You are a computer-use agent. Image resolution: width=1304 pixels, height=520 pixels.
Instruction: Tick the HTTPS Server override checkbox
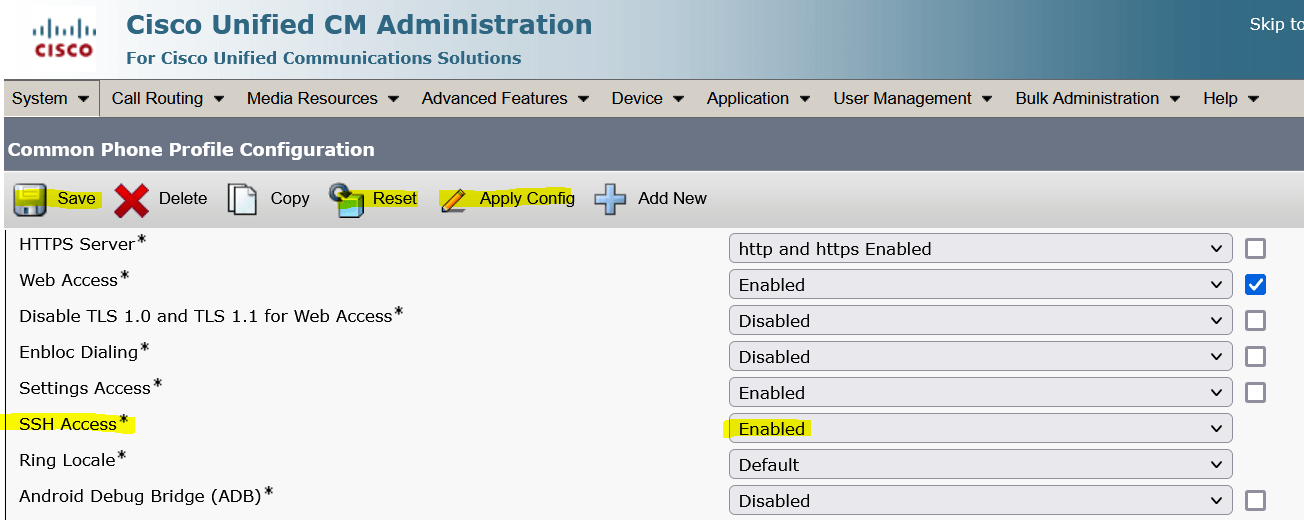[1256, 249]
